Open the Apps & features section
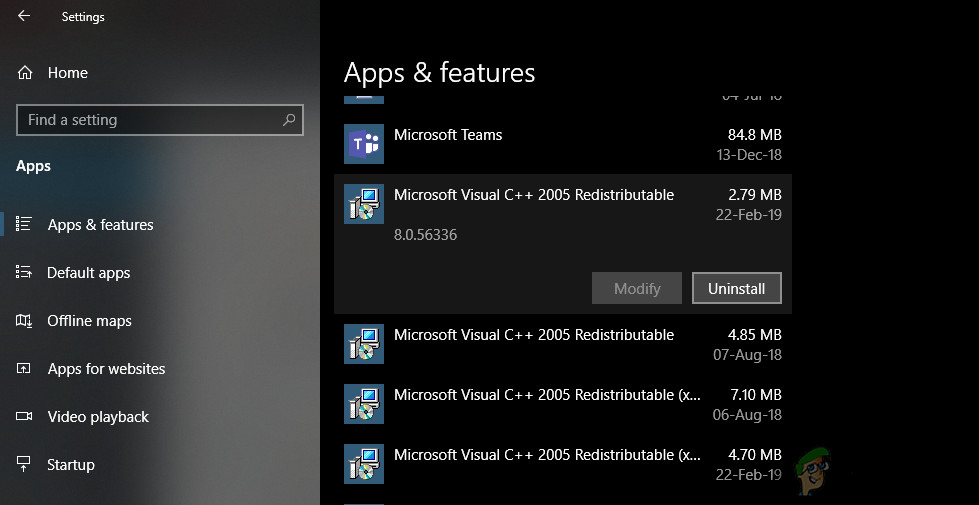This screenshot has width=979, height=505. 100,225
